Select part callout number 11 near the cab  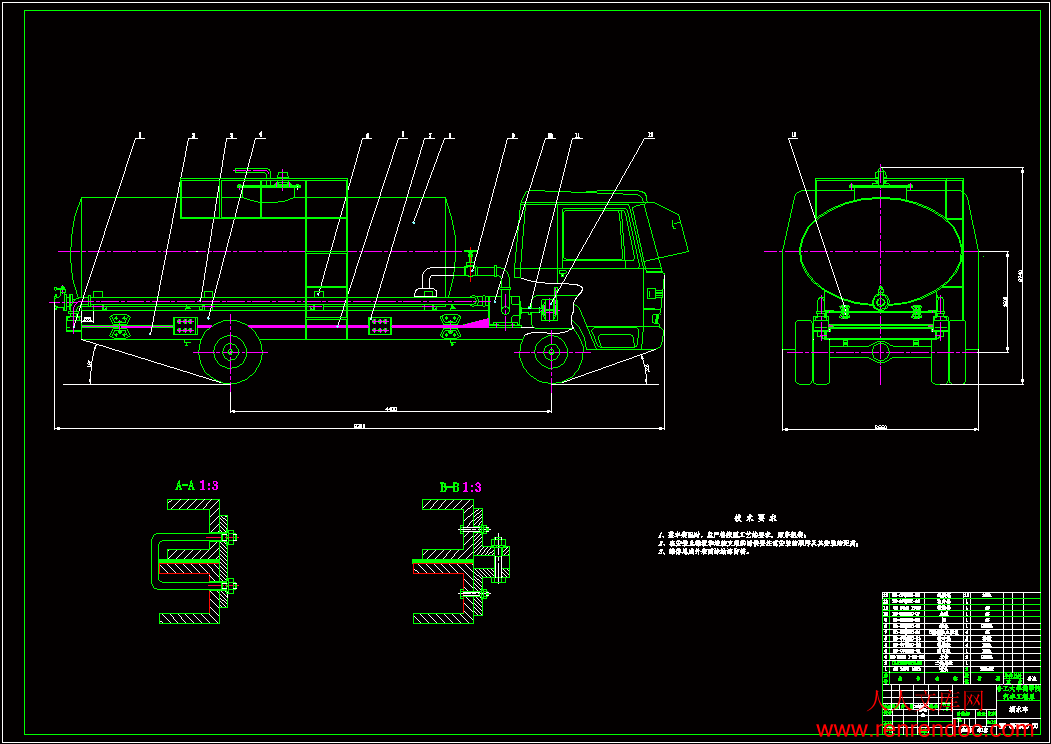pos(576,135)
